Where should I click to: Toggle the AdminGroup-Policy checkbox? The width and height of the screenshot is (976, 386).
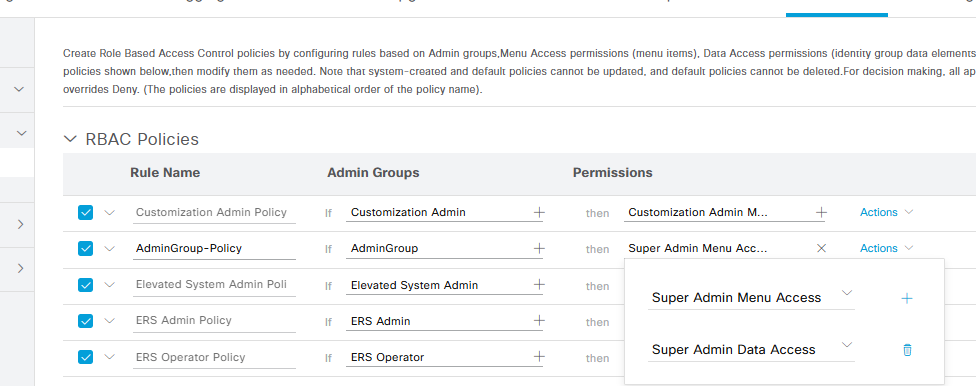(85, 248)
